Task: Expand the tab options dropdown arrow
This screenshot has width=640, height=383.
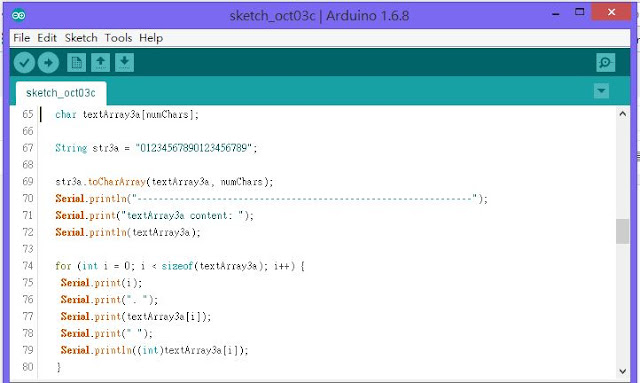Action: tap(601, 91)
